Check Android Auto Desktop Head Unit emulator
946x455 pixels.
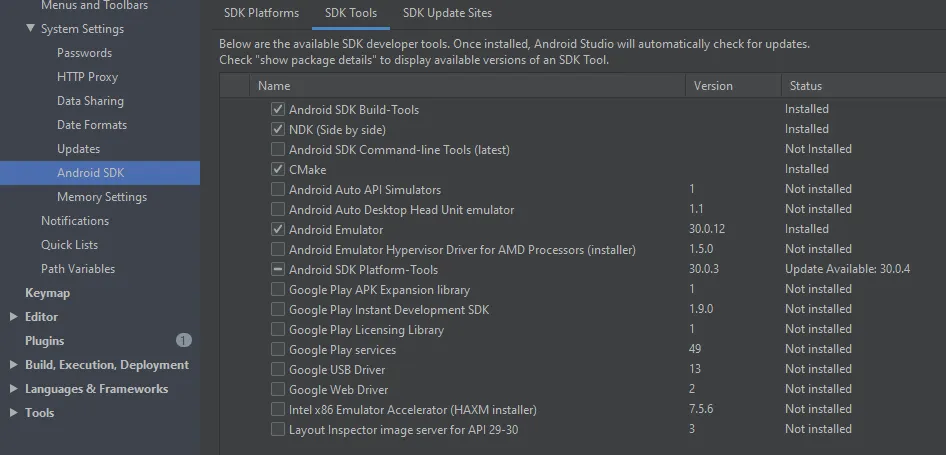pyautogui.click(x=278, y=209)
